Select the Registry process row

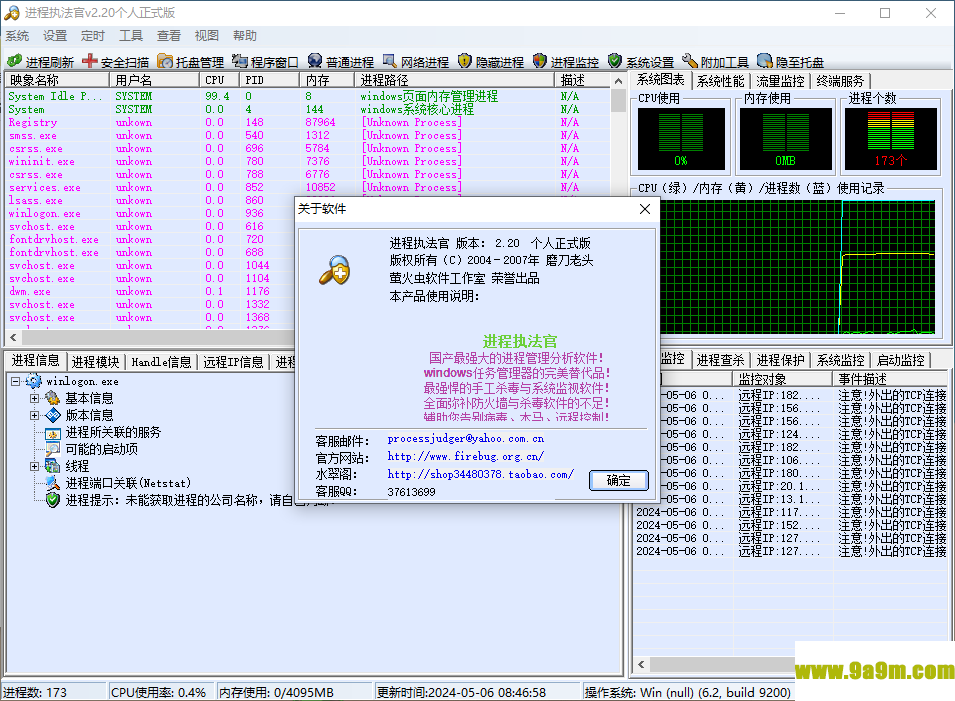tap(308, 122)
